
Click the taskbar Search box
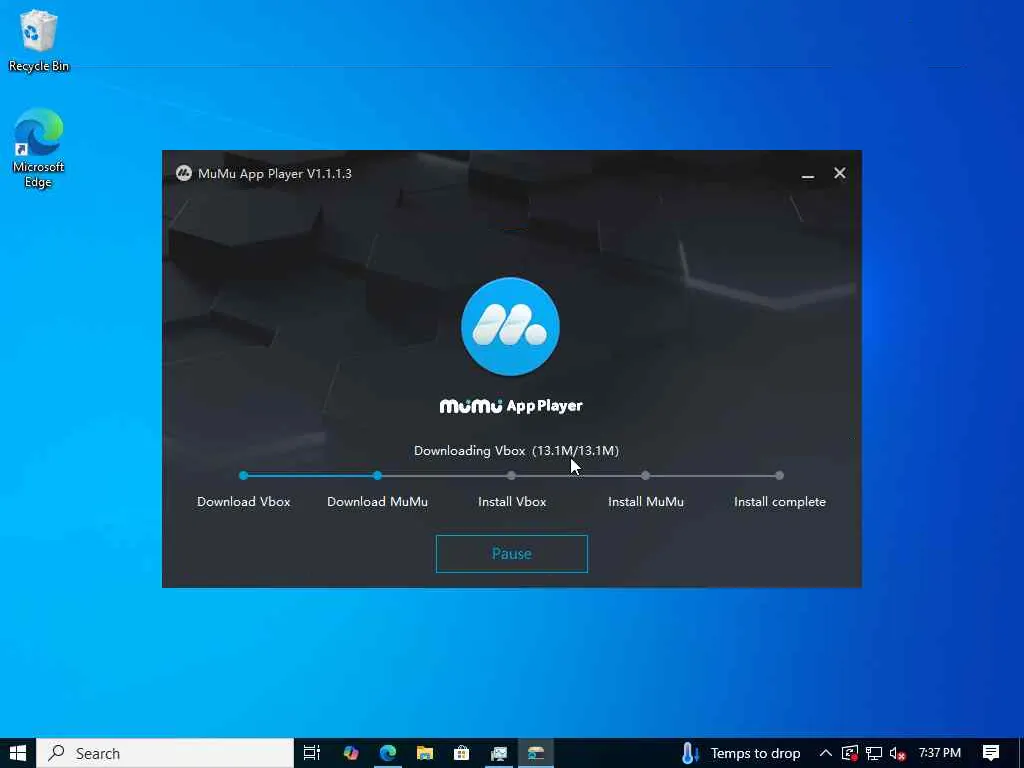click(x=165, y=753)
